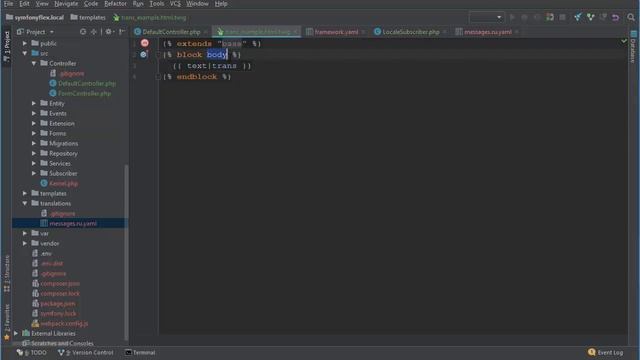This screenshot has width=640, height=360.
Task: Select Kernel.php in project tree
Action: click(x=63, y=183)
